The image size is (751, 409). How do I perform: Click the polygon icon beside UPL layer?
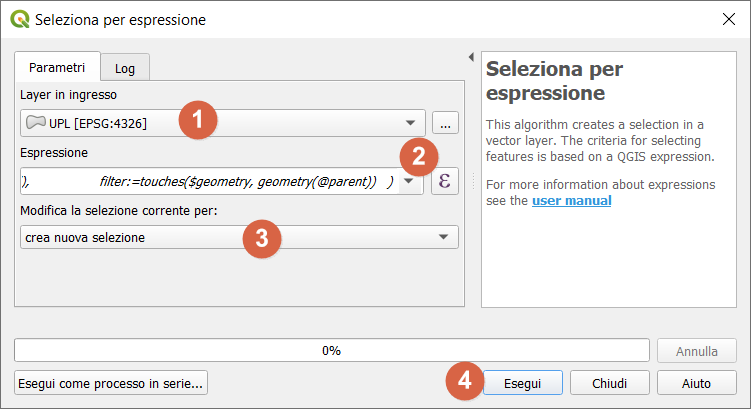pos(36,123)
